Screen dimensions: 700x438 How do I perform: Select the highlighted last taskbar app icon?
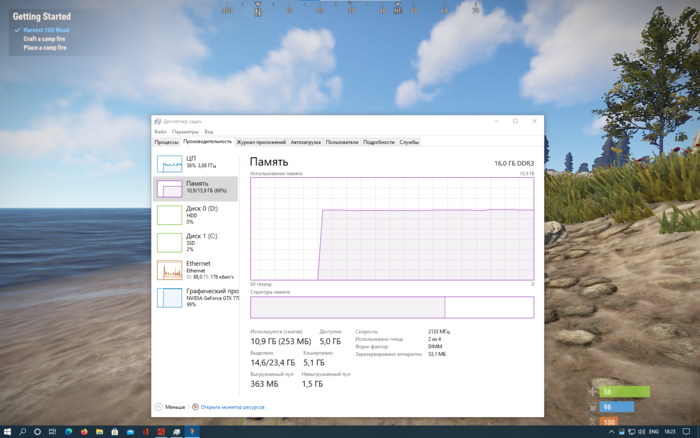click(x=192, y=432)
